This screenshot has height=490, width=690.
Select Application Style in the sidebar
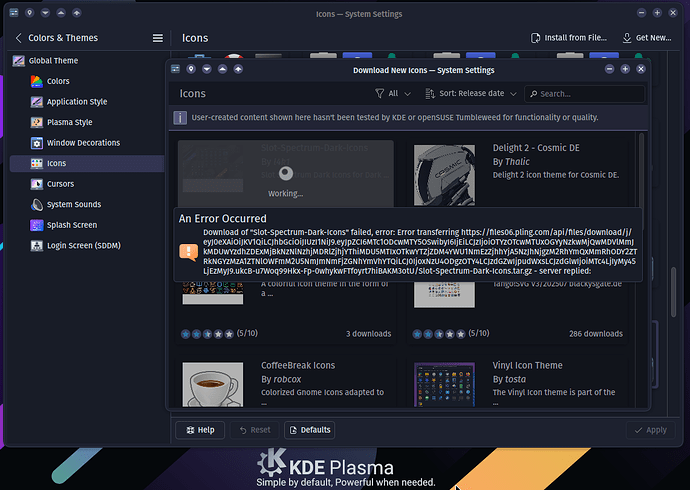tap(76, 102)
